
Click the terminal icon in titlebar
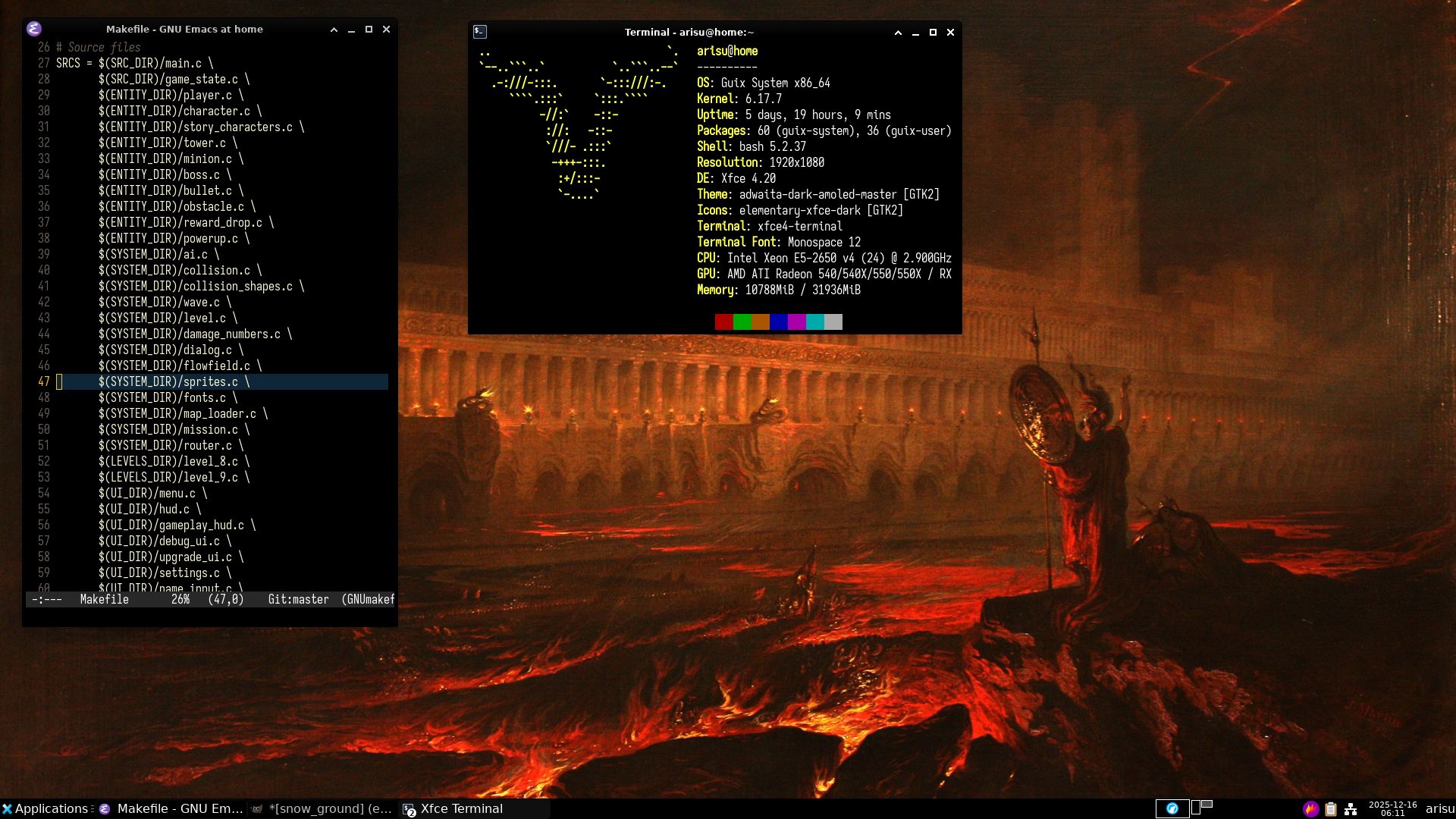[480, 32]
